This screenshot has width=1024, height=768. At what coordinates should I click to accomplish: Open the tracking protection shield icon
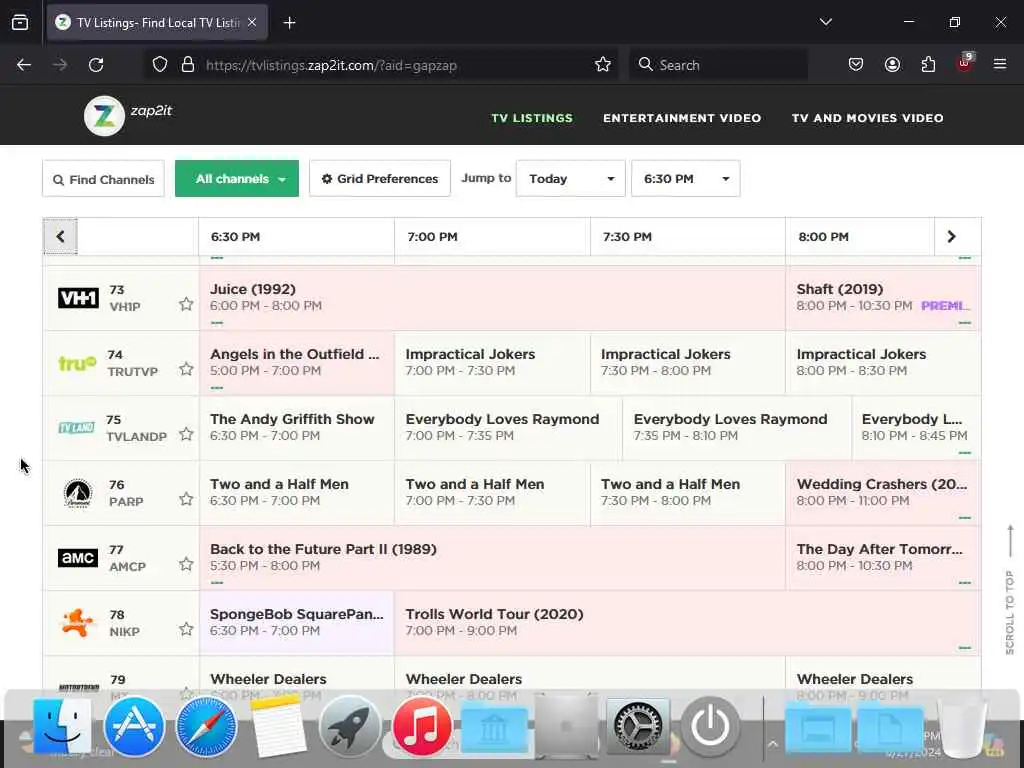[x=160, y=65]
